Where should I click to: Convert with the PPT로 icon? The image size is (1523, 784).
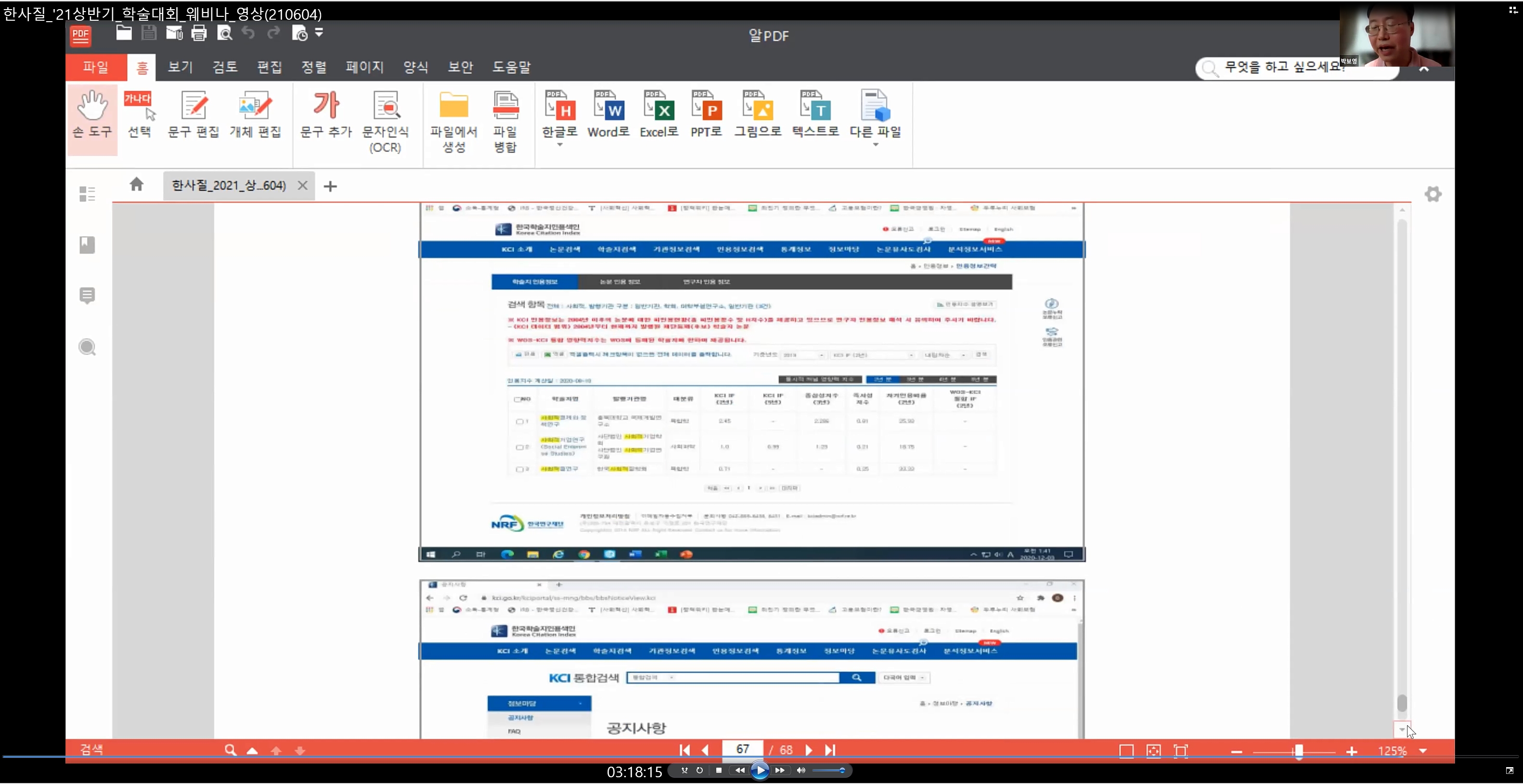tap(707, 115)
